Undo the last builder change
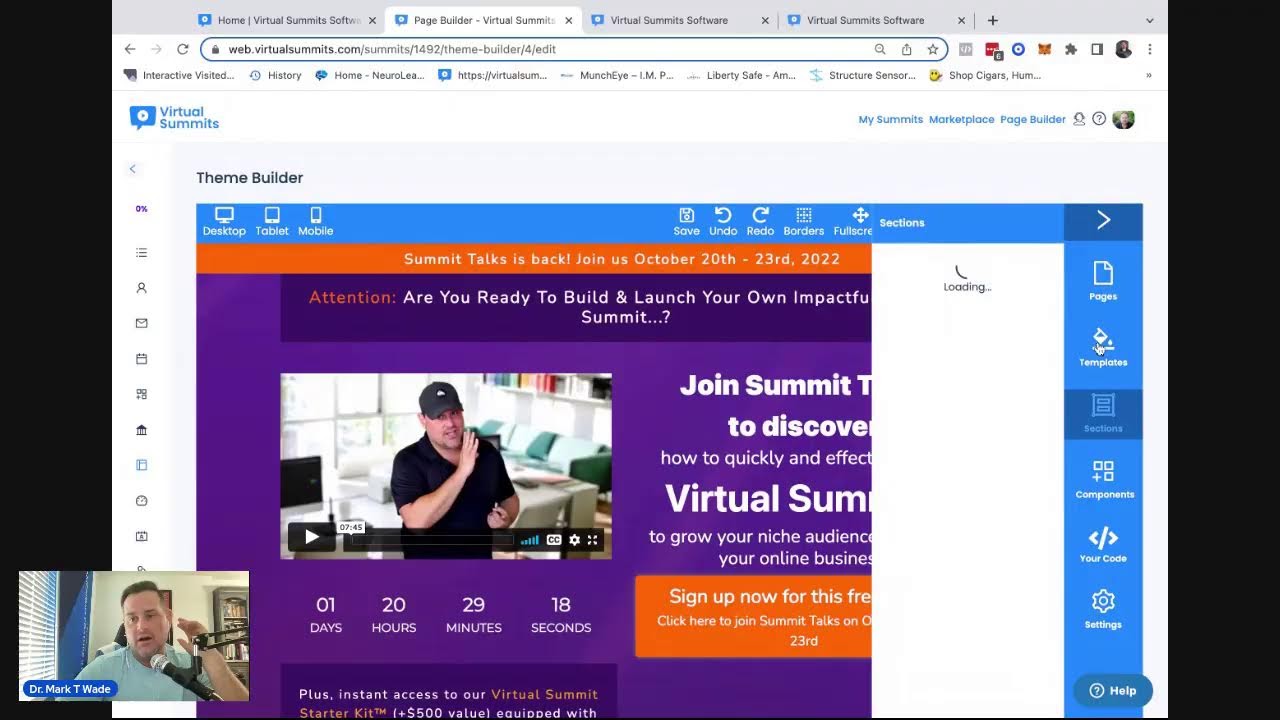 click(723, 222)
